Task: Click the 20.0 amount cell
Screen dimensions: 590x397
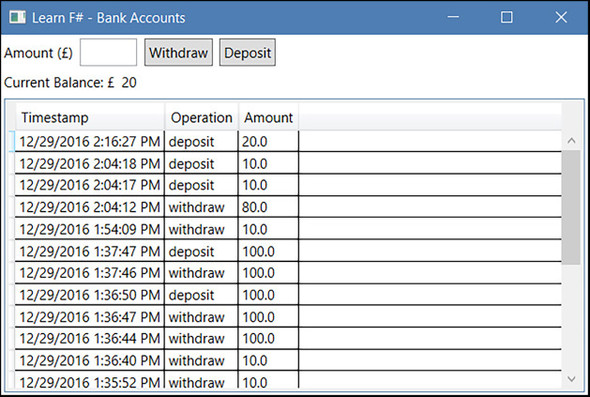Action: pyautogui.click(x=268, y=141)
